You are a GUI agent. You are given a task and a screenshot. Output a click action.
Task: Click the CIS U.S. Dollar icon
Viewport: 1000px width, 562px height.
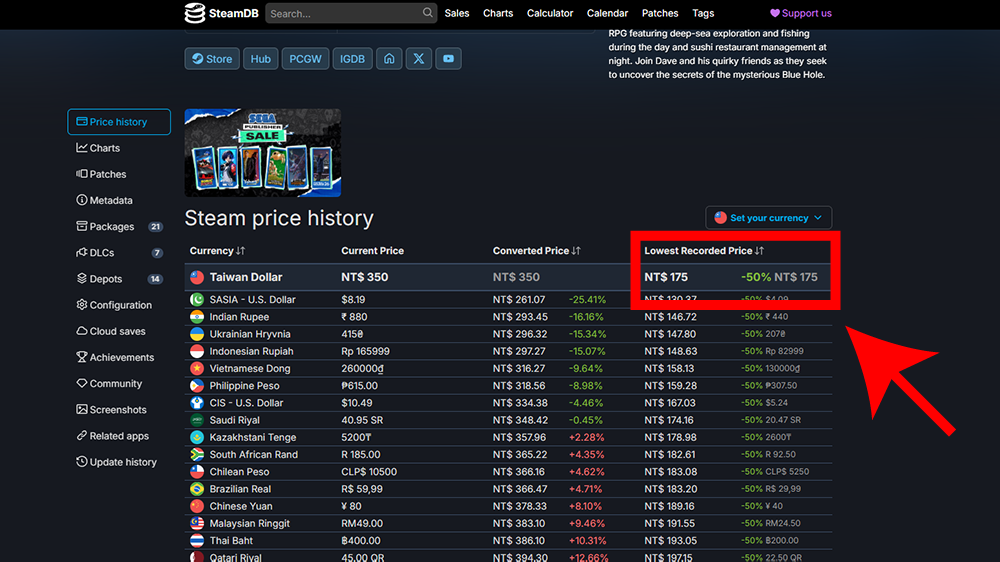tap(197, 403)
